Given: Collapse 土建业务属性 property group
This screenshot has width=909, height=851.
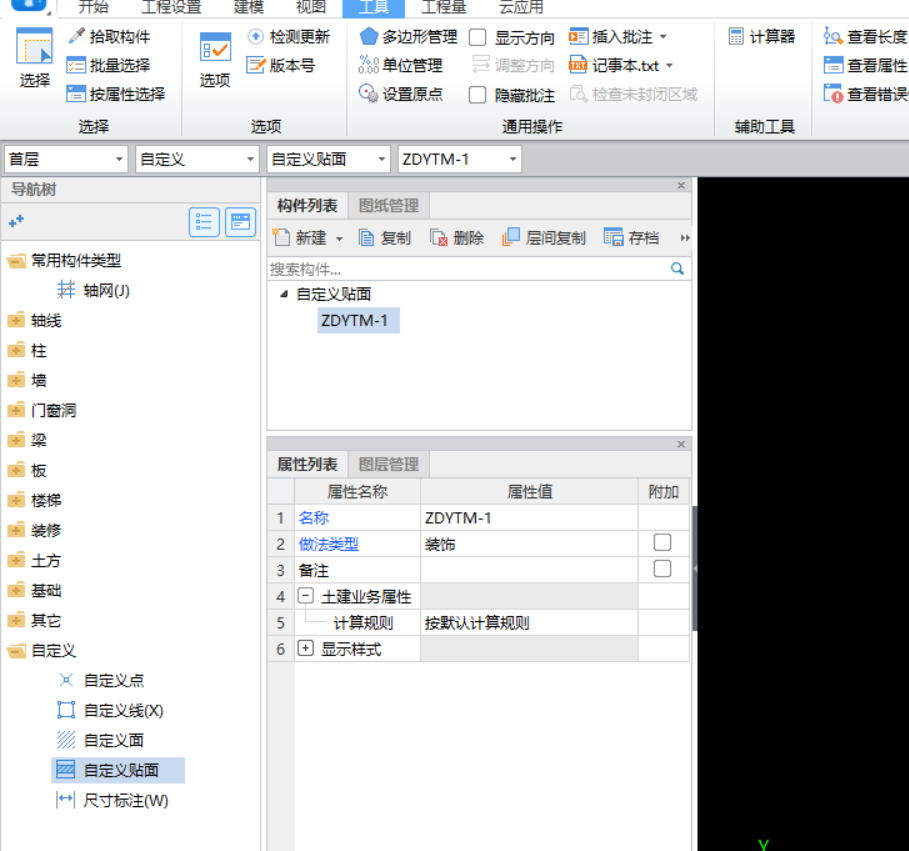Looking at the screenshot, I should 306,595.
